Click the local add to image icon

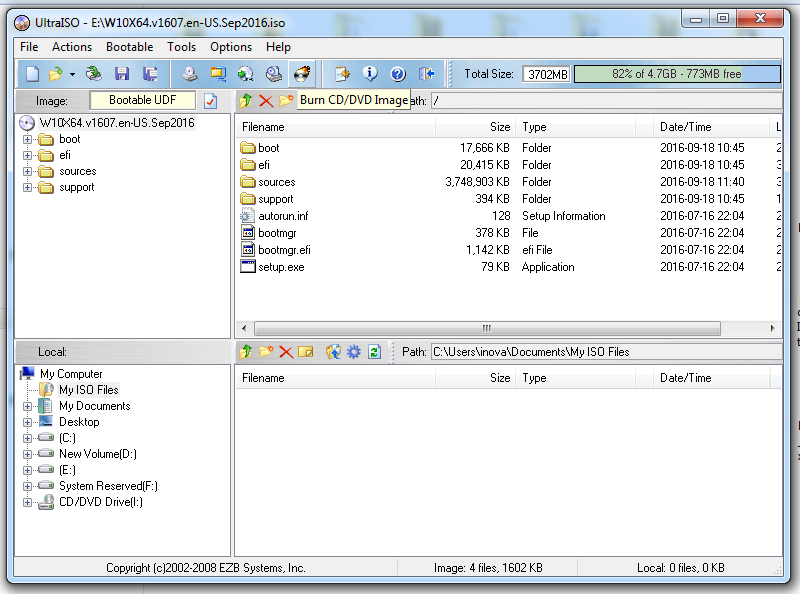(x=333, y=352)
